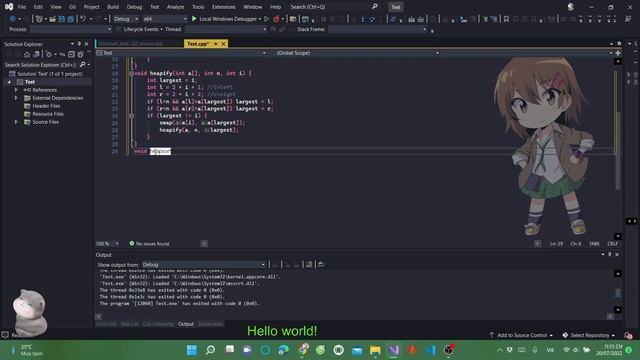Open the File menu
Image resolution: width=640 pixels, height=360 pixels.
pos(22,7)
